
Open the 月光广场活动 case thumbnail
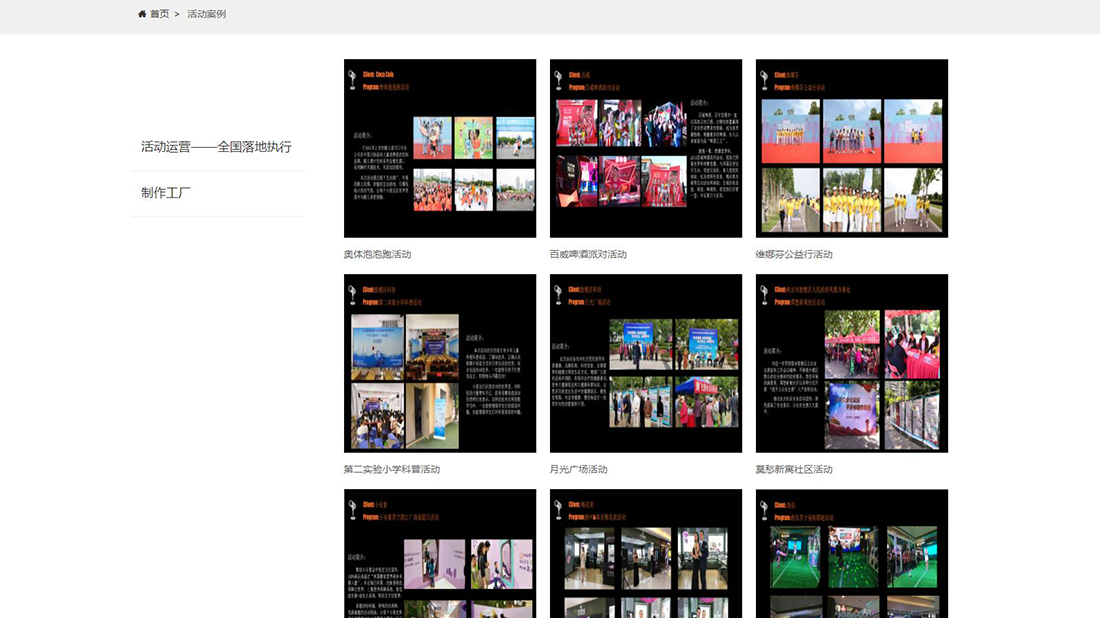(x=645, y=363)
